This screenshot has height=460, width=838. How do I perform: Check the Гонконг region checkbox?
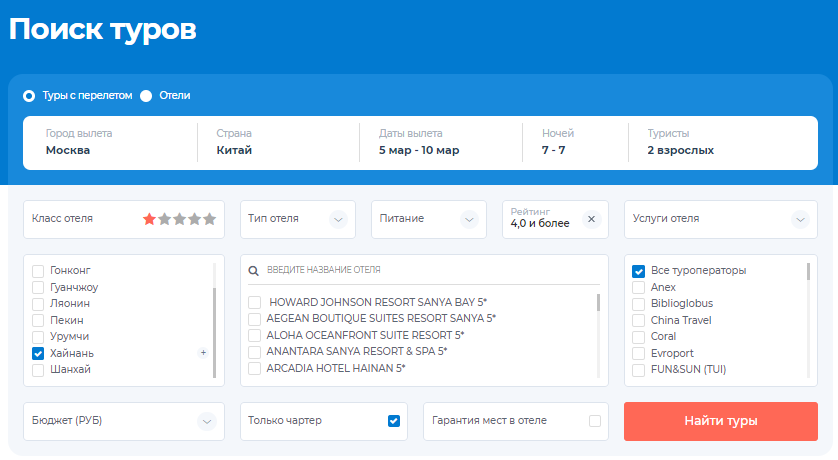pyautogui.click(x=38, y=271)
